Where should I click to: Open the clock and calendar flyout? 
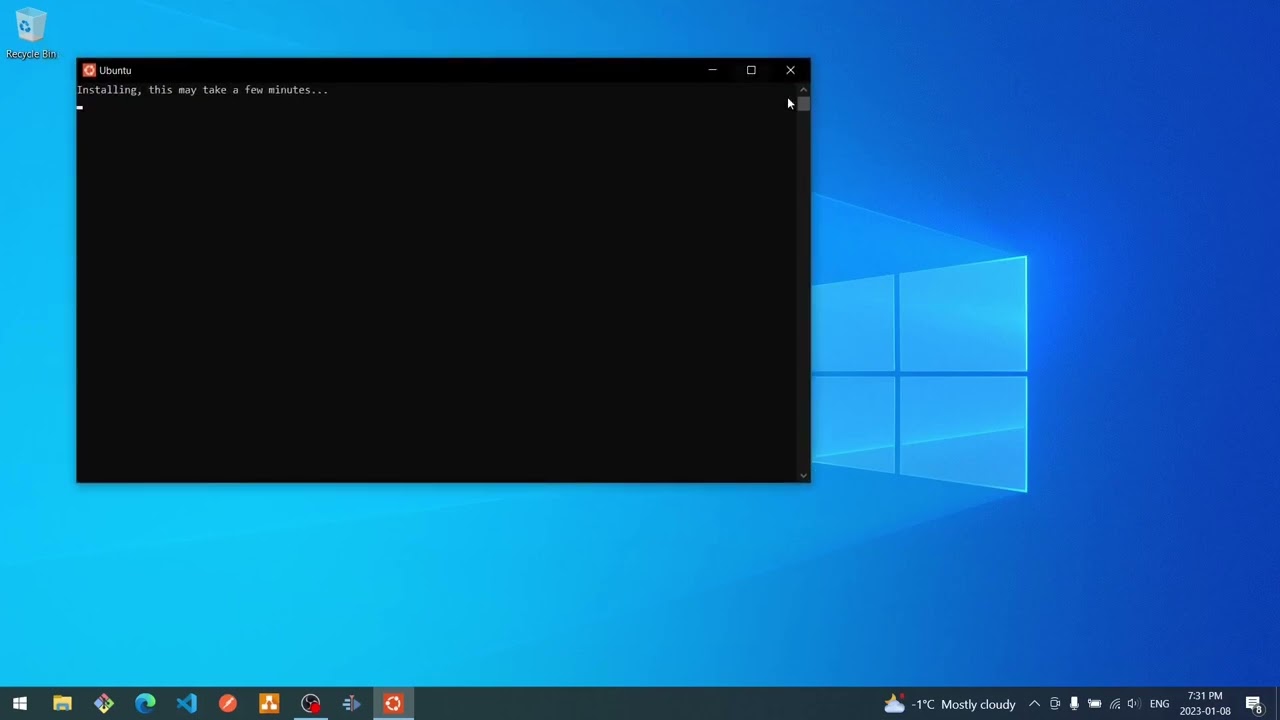pos(1205,704)
